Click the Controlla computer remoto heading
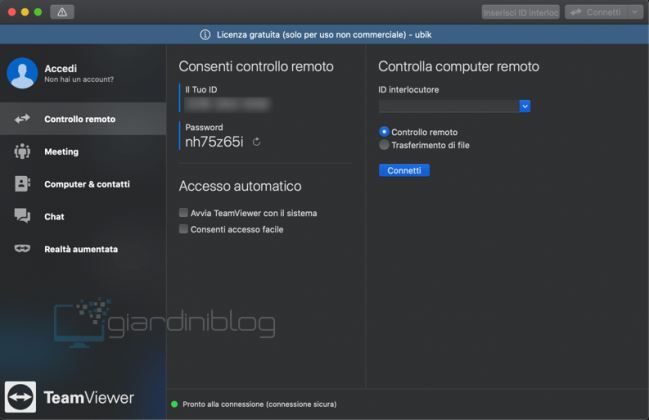Screen dimensions: 649x420 tap(459, 67)
